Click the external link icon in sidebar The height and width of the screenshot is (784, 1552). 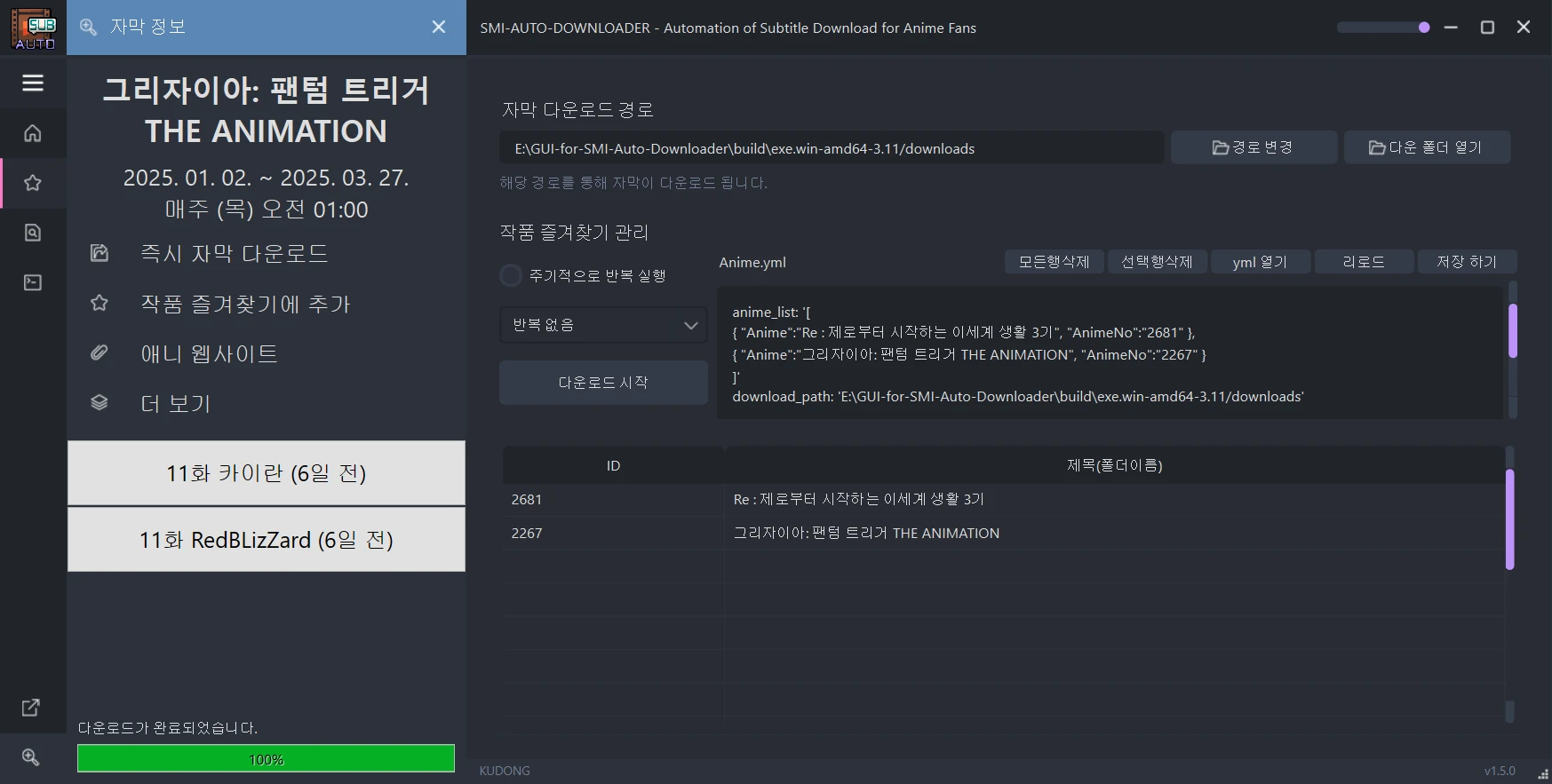(x=31, y=708)
